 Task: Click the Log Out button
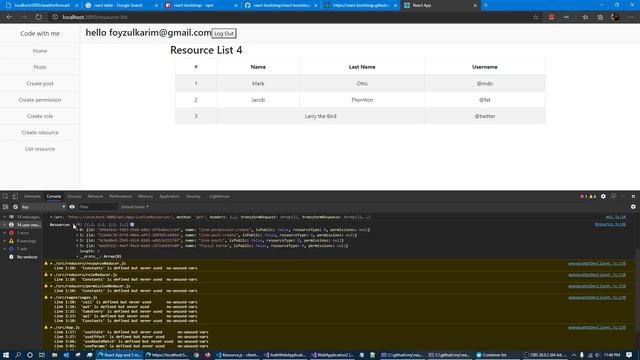tap(224, 33)
